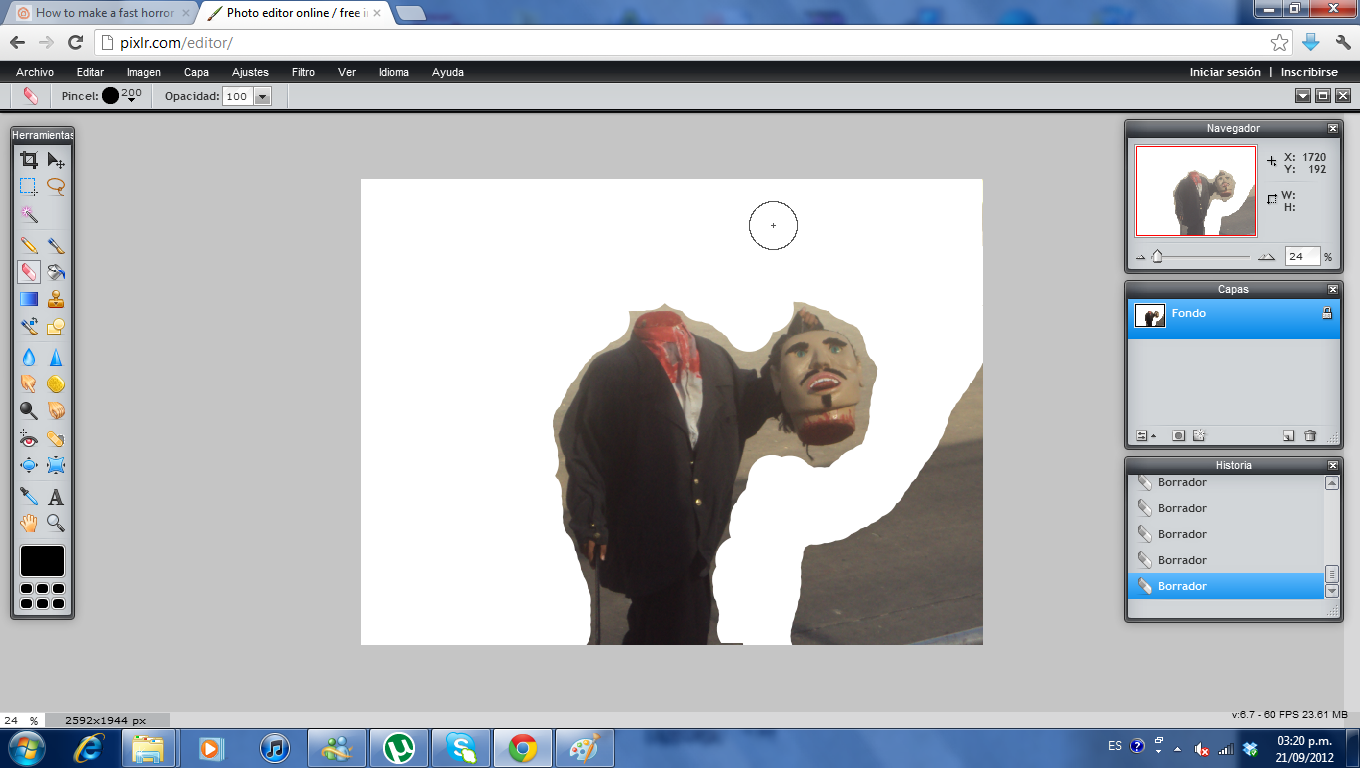The width and height of the screenshot is (1360, 768).
Task: Click the Navegador zoom-out mountain icon
Action: point(1140,258)
